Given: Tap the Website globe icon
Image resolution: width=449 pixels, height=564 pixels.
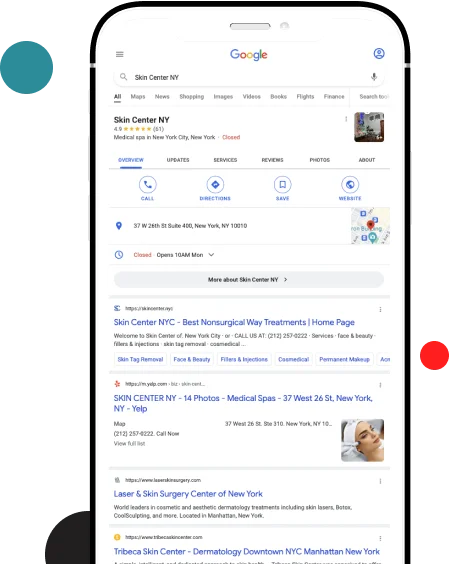Looking at the screenshot, I should (350, 185).
